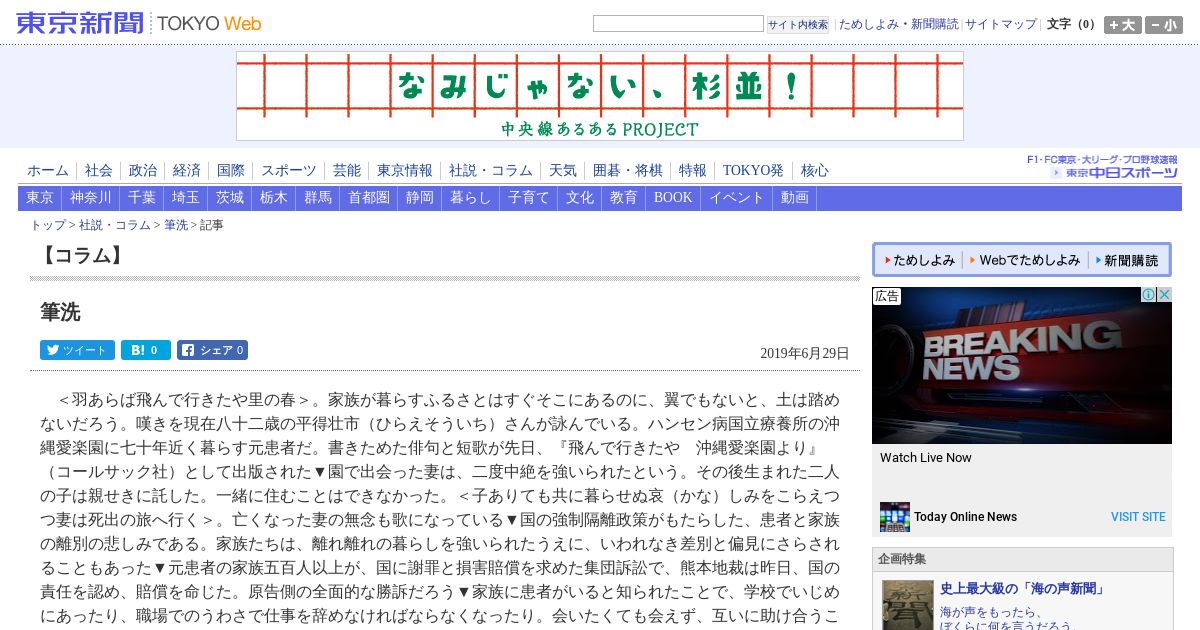Select the 東京 regional tab

(x=40, y=198)
